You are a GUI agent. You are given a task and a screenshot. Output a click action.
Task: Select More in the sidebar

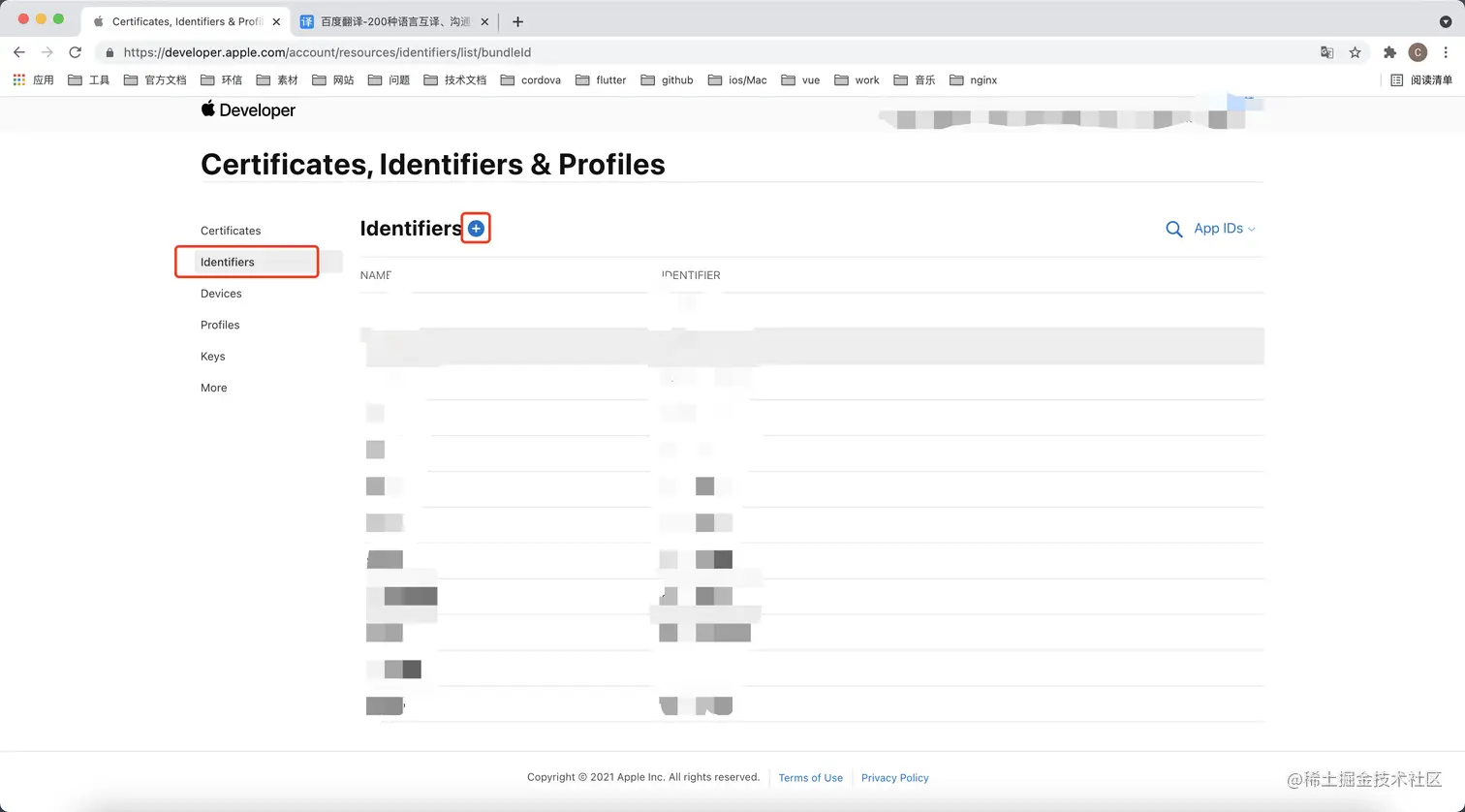tap(214, 388)
